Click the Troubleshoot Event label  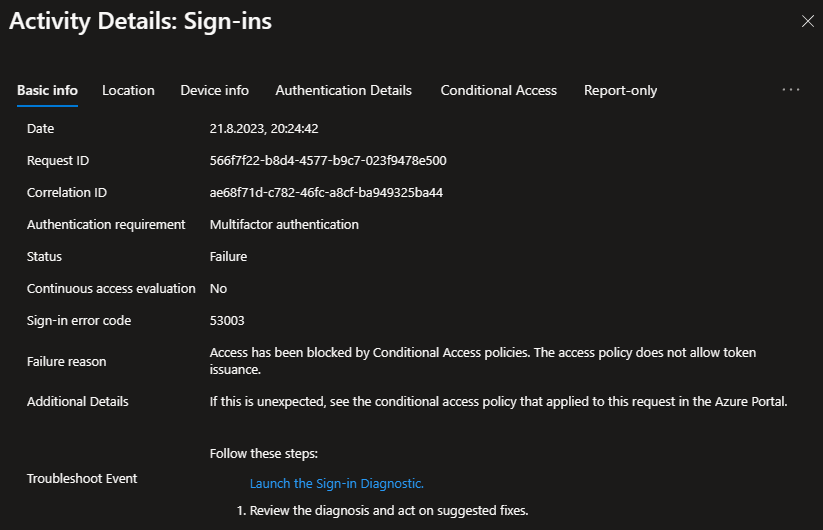tap(82, 478)
